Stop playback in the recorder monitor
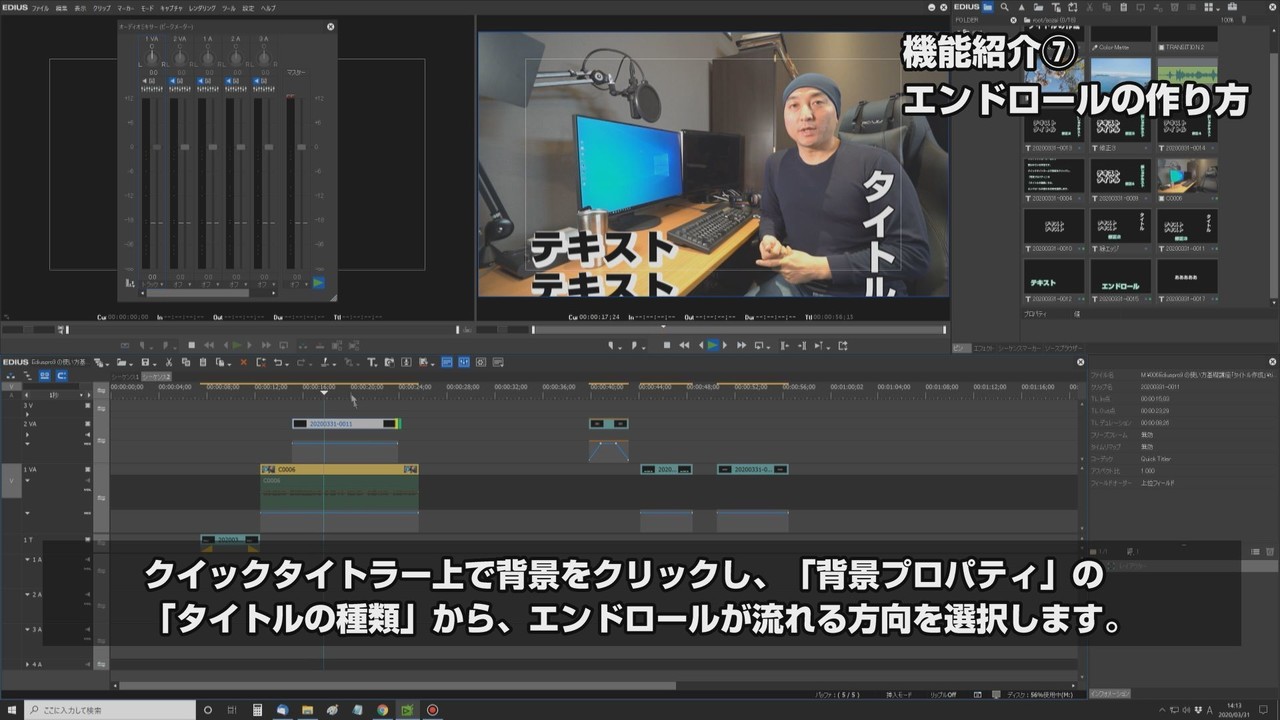 667,345
